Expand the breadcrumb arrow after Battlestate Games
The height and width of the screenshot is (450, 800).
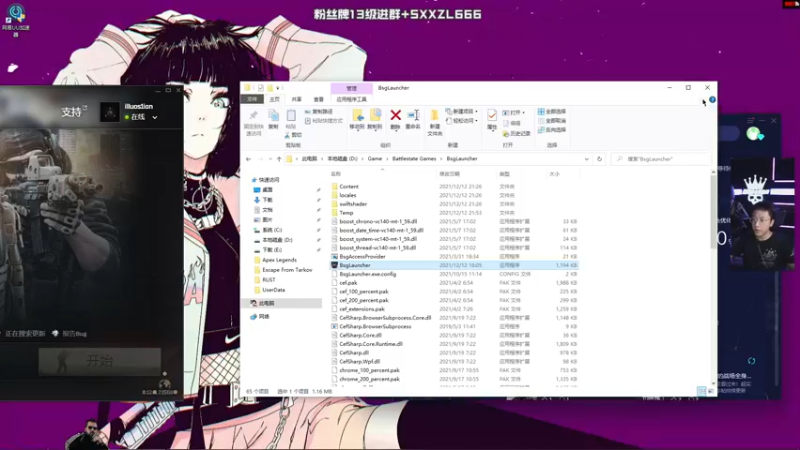point(441,159)
